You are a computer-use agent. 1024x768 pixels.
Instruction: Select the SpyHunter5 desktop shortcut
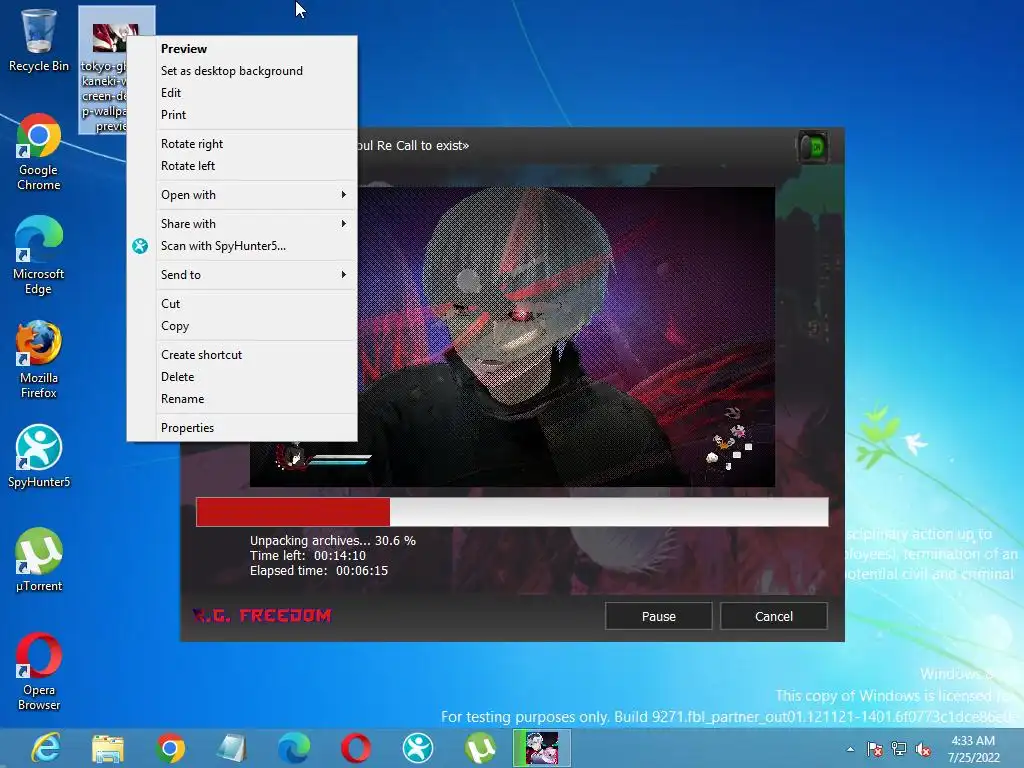pyautogui.click(x=39, y=456)
